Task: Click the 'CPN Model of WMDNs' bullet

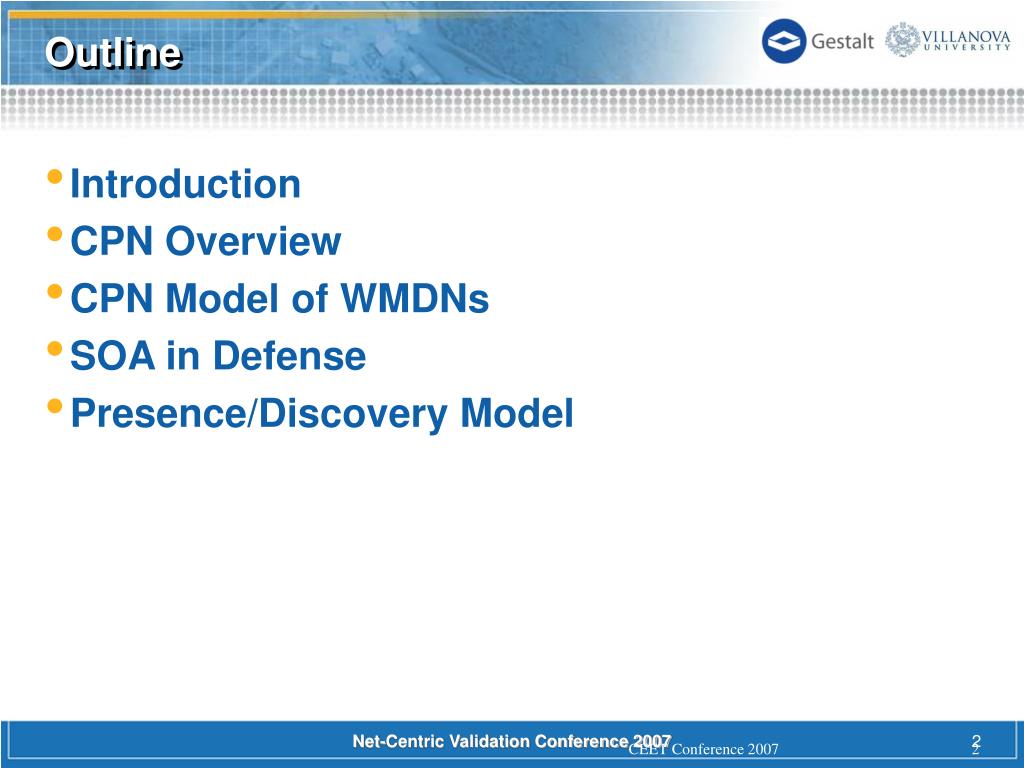Action: click(280, 298)
